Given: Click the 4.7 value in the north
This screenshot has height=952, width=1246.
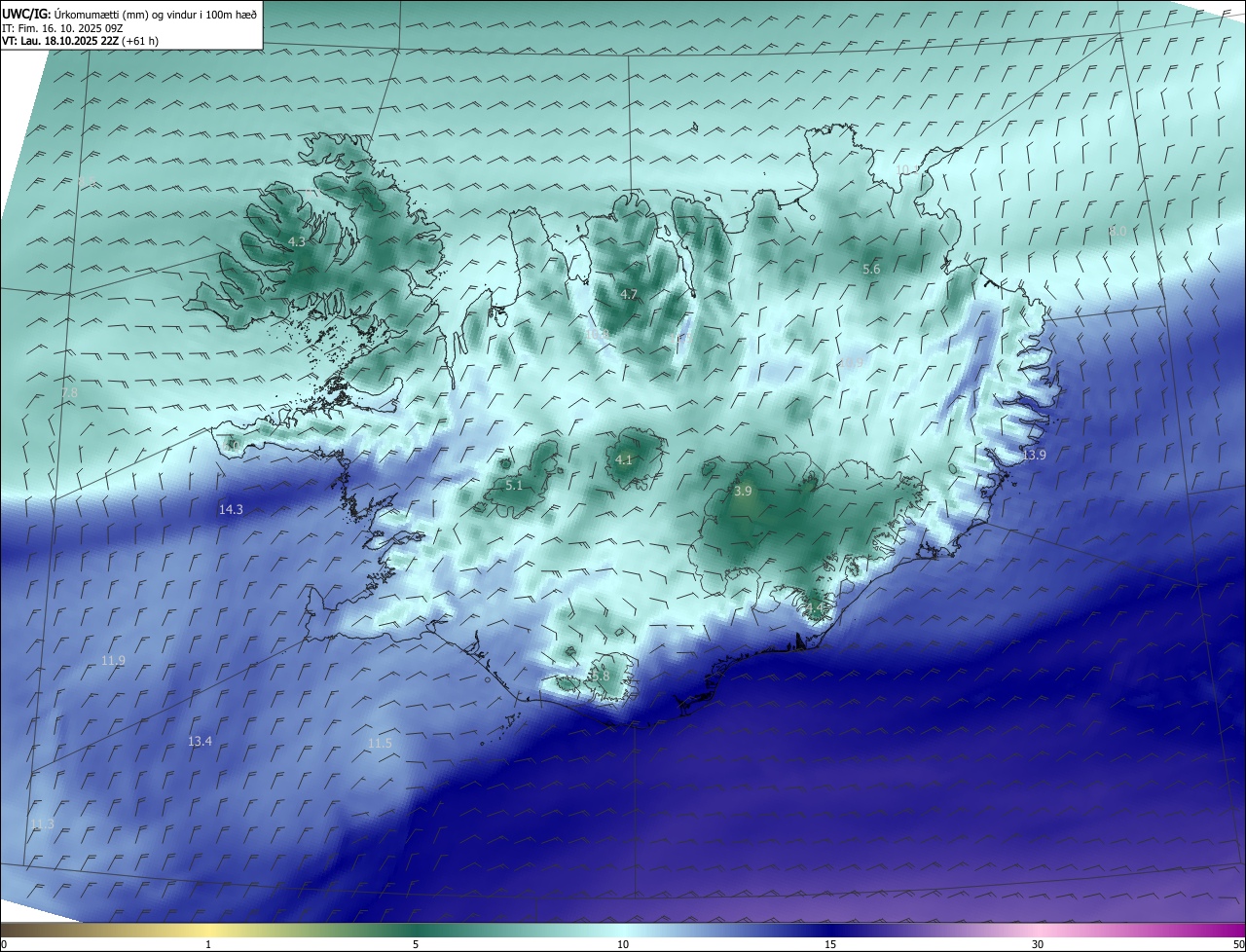Looking at the screenshot, I should (x=629, y=294).
